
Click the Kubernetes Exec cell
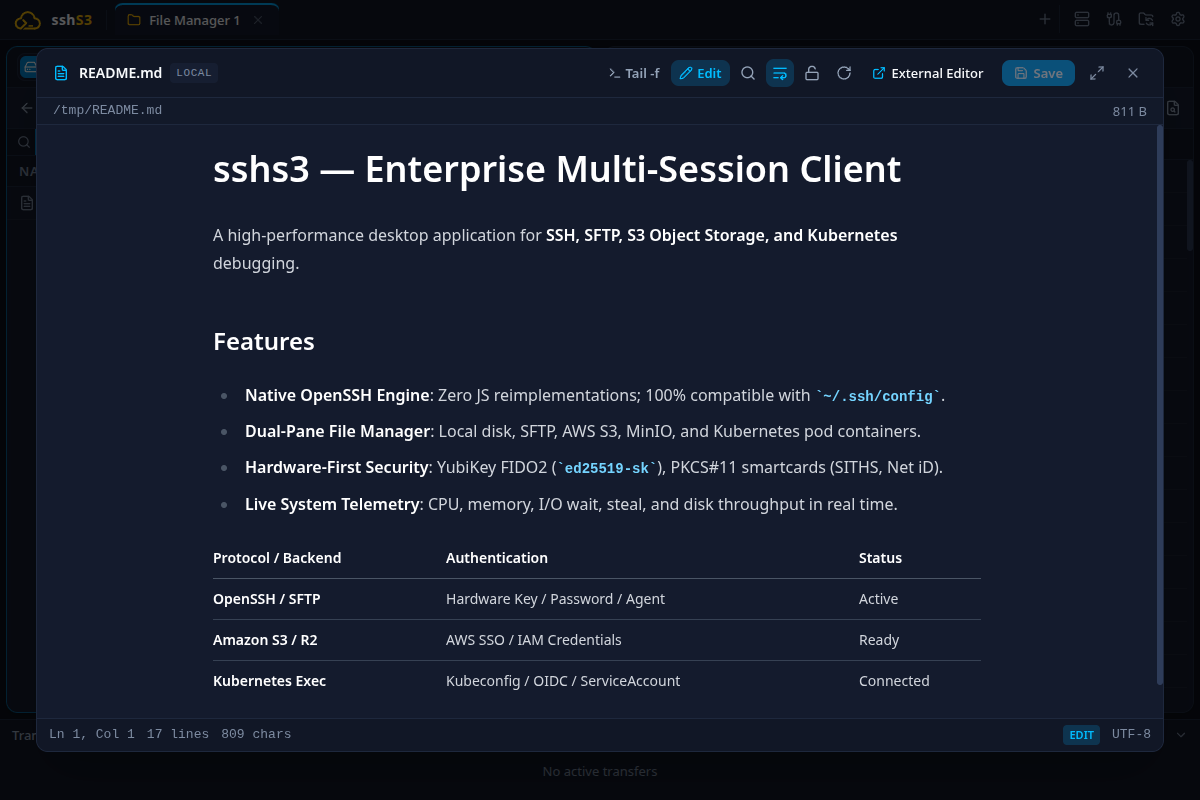[270, 681]
